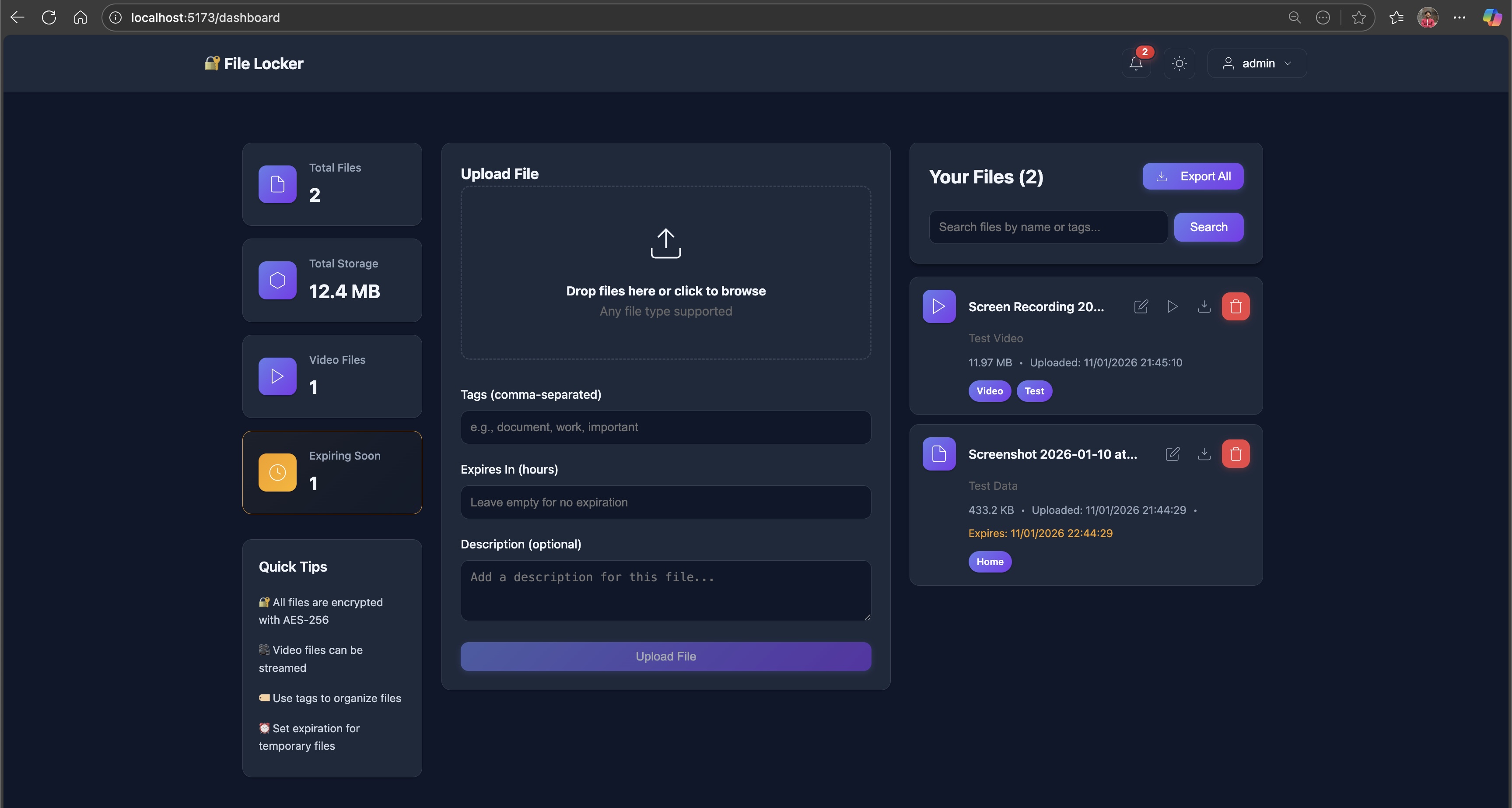Image resolution: width=1512 pixels, height=808 pixels.
Task: Click the Screenshot 2026-01-10 at... file name
Action: pyautogui.click(x=1053, y=454)
